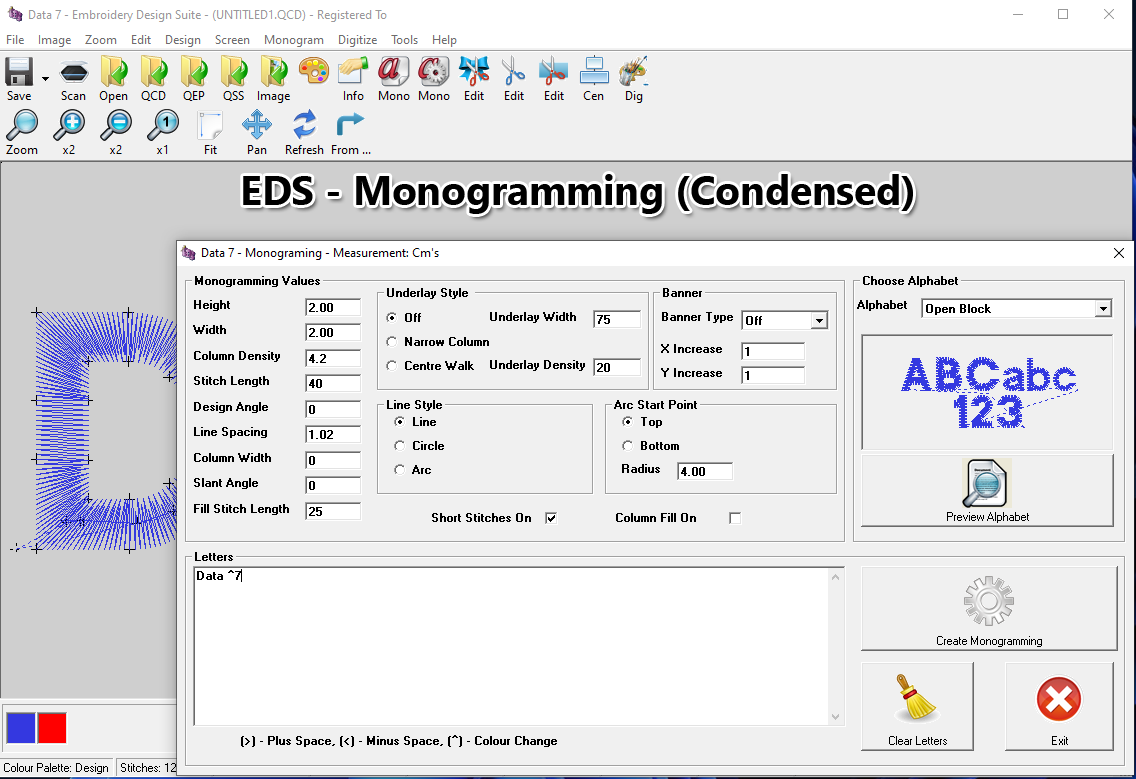Viewport: 1136px width, 779px height.
Task: Click the x2 zoom-out minus magnifier
Action: (116, 126)
